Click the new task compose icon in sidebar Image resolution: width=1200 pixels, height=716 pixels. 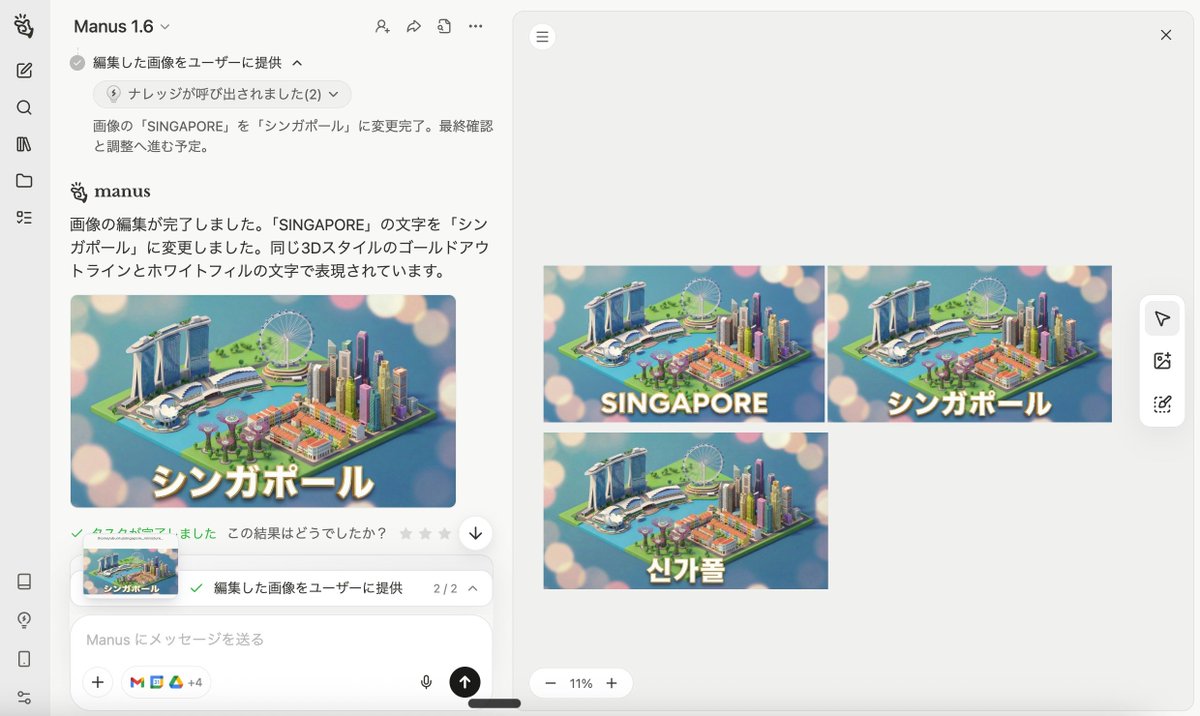click(24, 70)
